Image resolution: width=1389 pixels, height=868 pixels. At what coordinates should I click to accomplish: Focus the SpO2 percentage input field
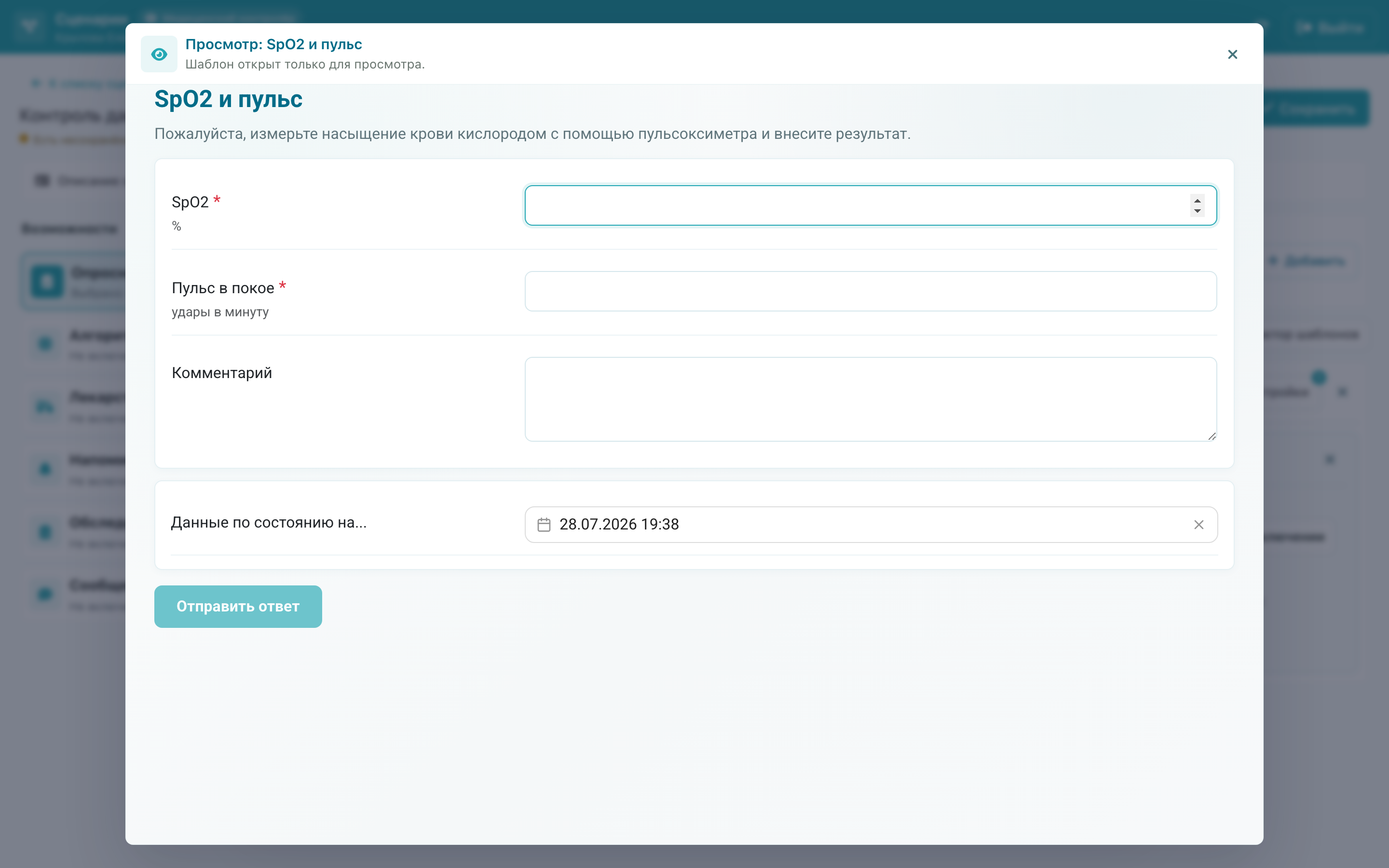click(870, 205)
